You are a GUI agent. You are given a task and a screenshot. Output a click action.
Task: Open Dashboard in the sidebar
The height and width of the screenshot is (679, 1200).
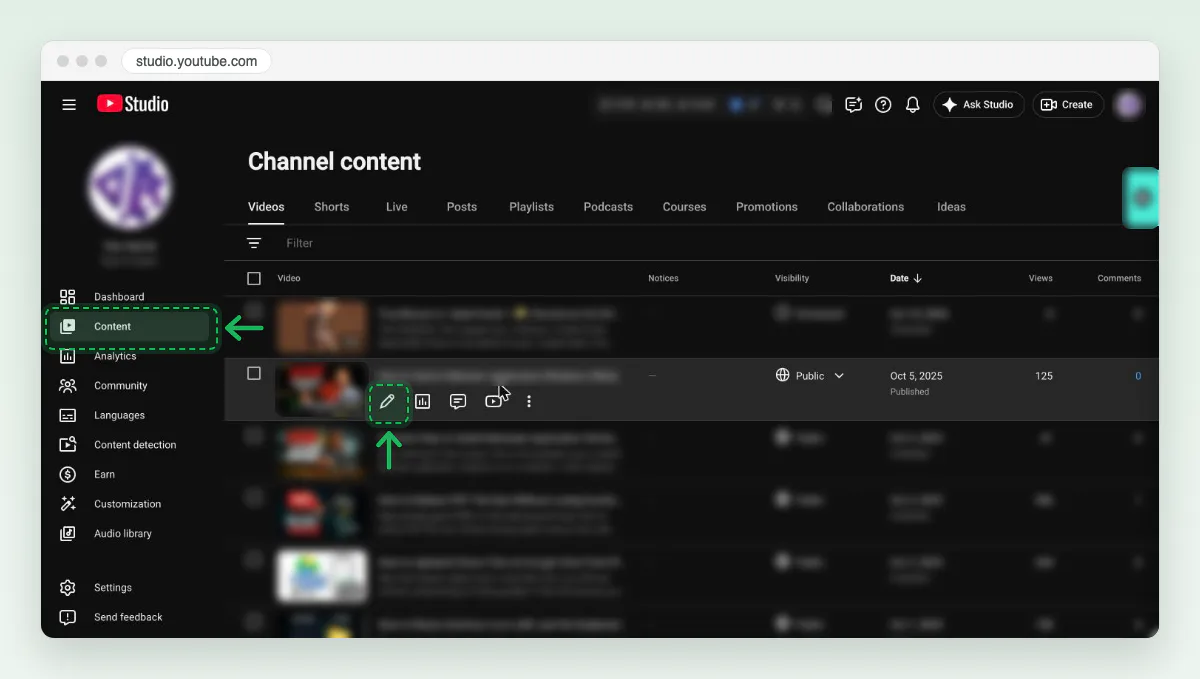click(130, 297)
